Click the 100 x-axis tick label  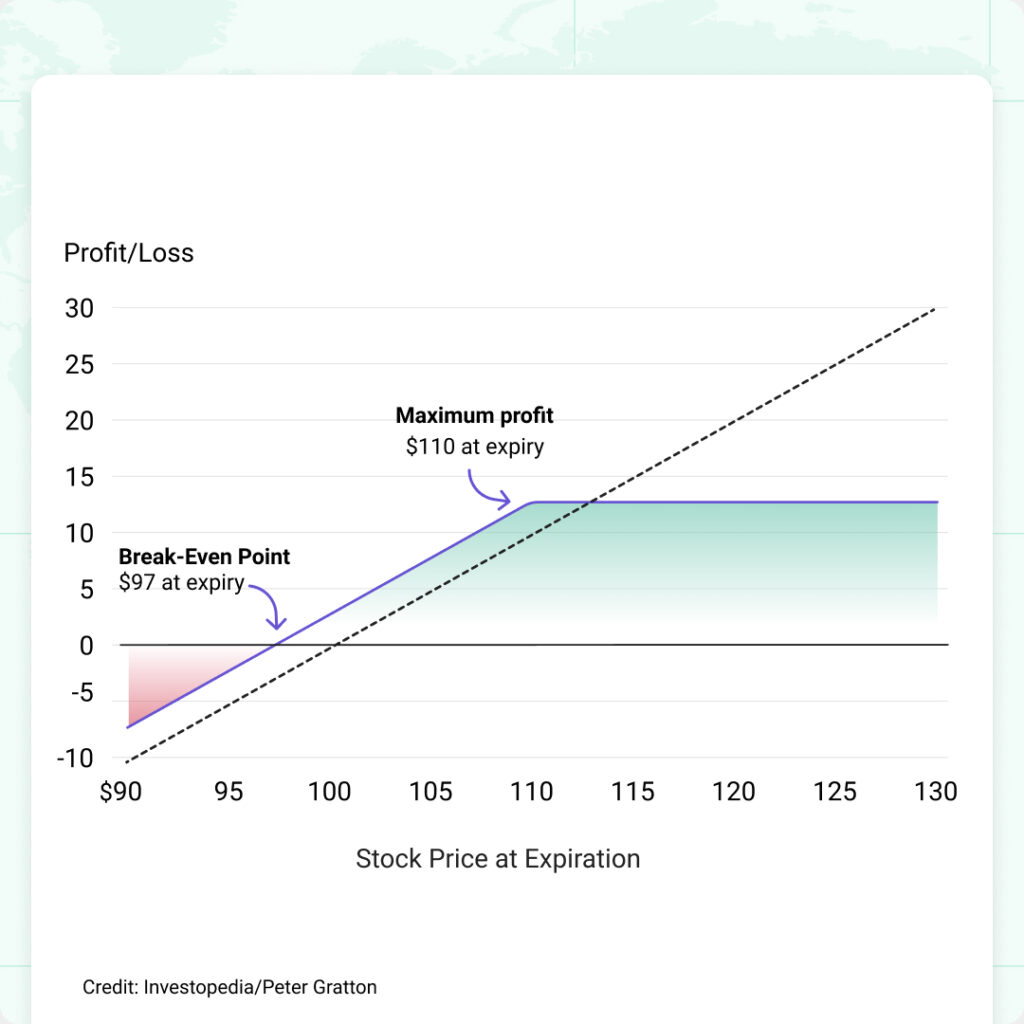click(x=330, y=792)
